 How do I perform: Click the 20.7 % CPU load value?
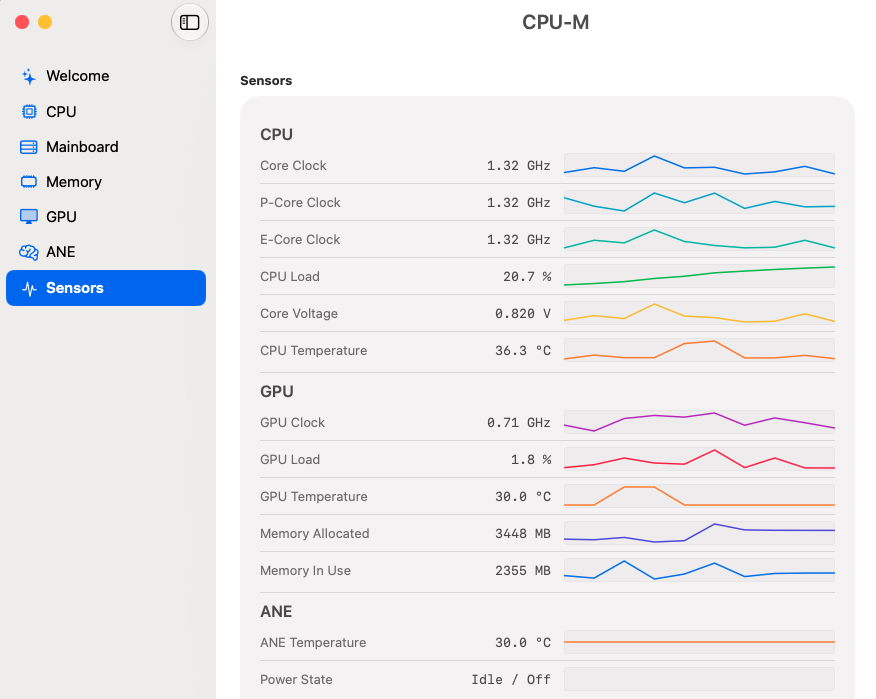tap(527, 277)
